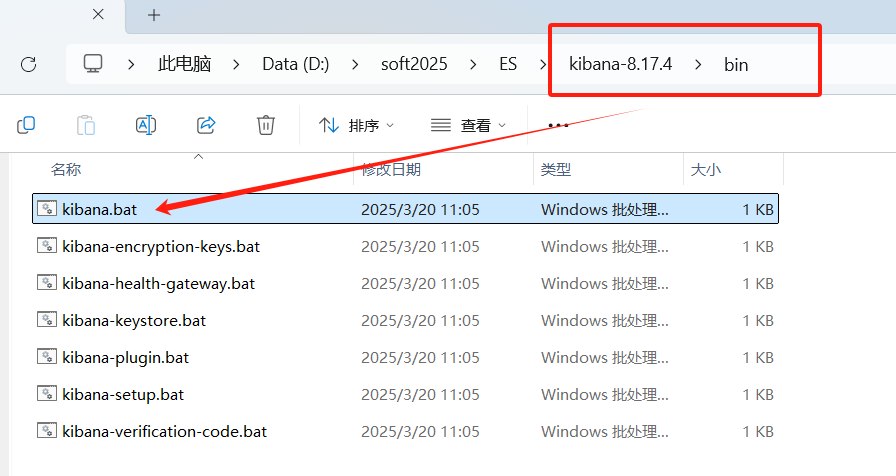Click the Paste icon in toolbar
The image size is (896, 476).
86,125
